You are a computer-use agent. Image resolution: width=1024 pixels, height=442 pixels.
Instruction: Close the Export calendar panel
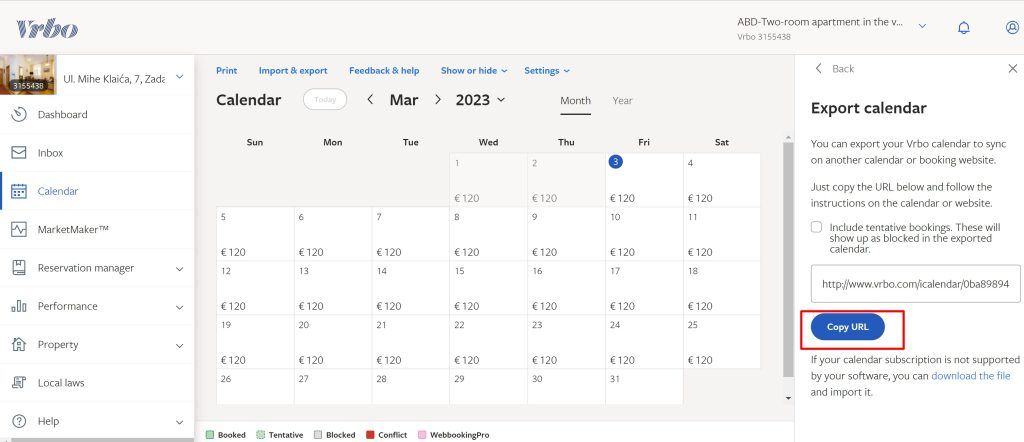click(1012, 68)
